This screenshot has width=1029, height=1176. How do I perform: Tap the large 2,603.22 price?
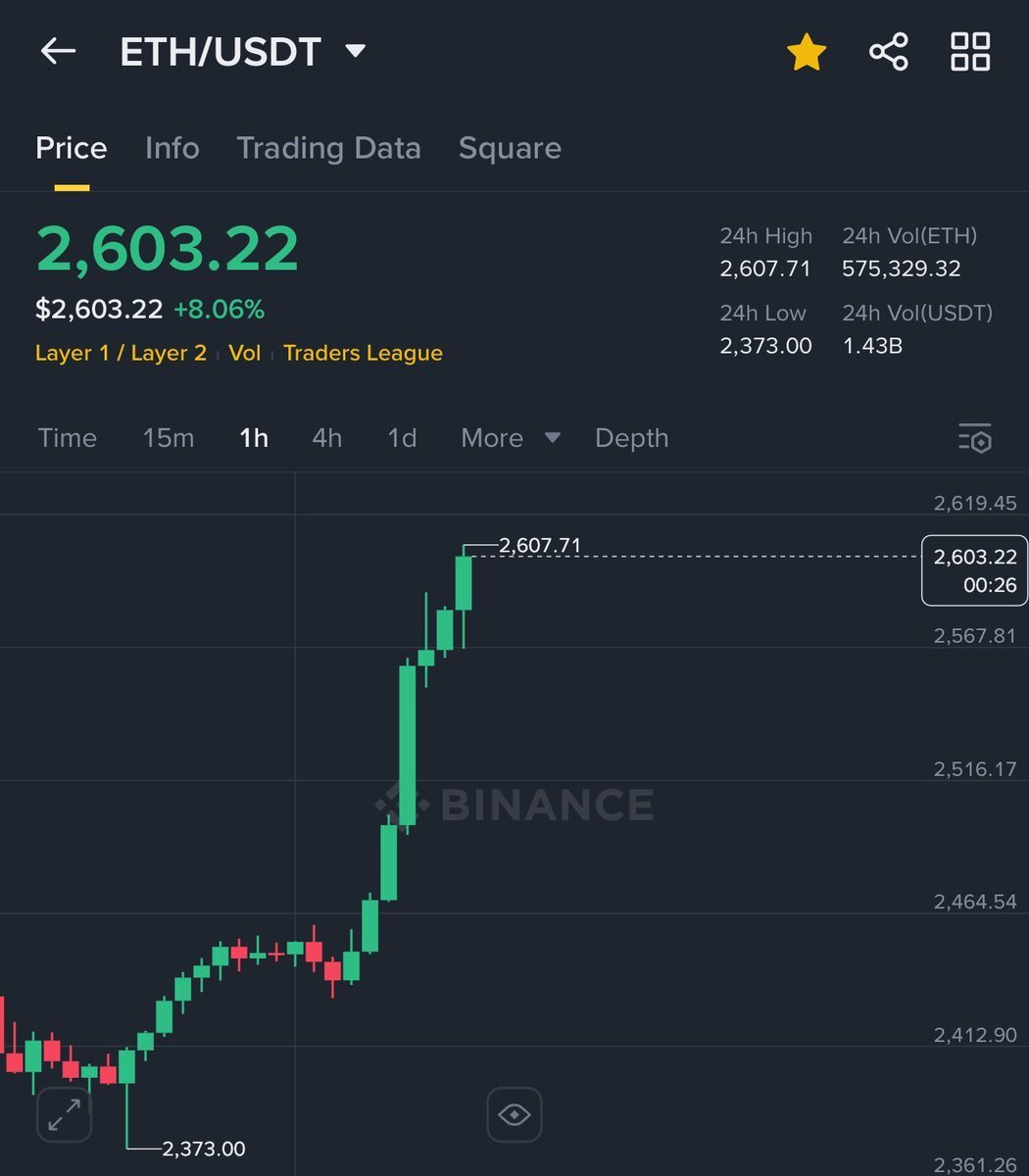click(168, 249)
